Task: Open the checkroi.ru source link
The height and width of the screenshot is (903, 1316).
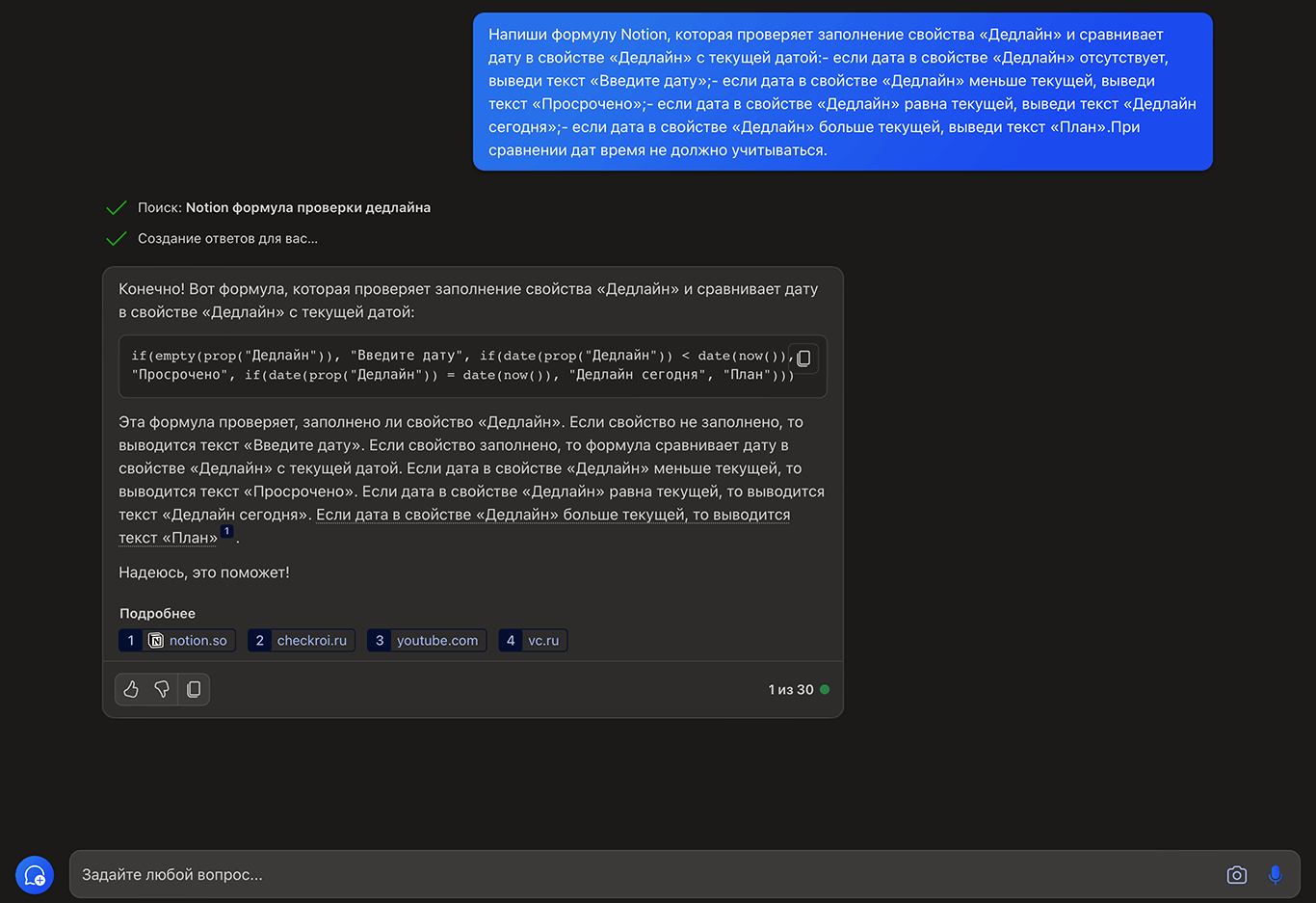Action: click(x=302, y=641)
